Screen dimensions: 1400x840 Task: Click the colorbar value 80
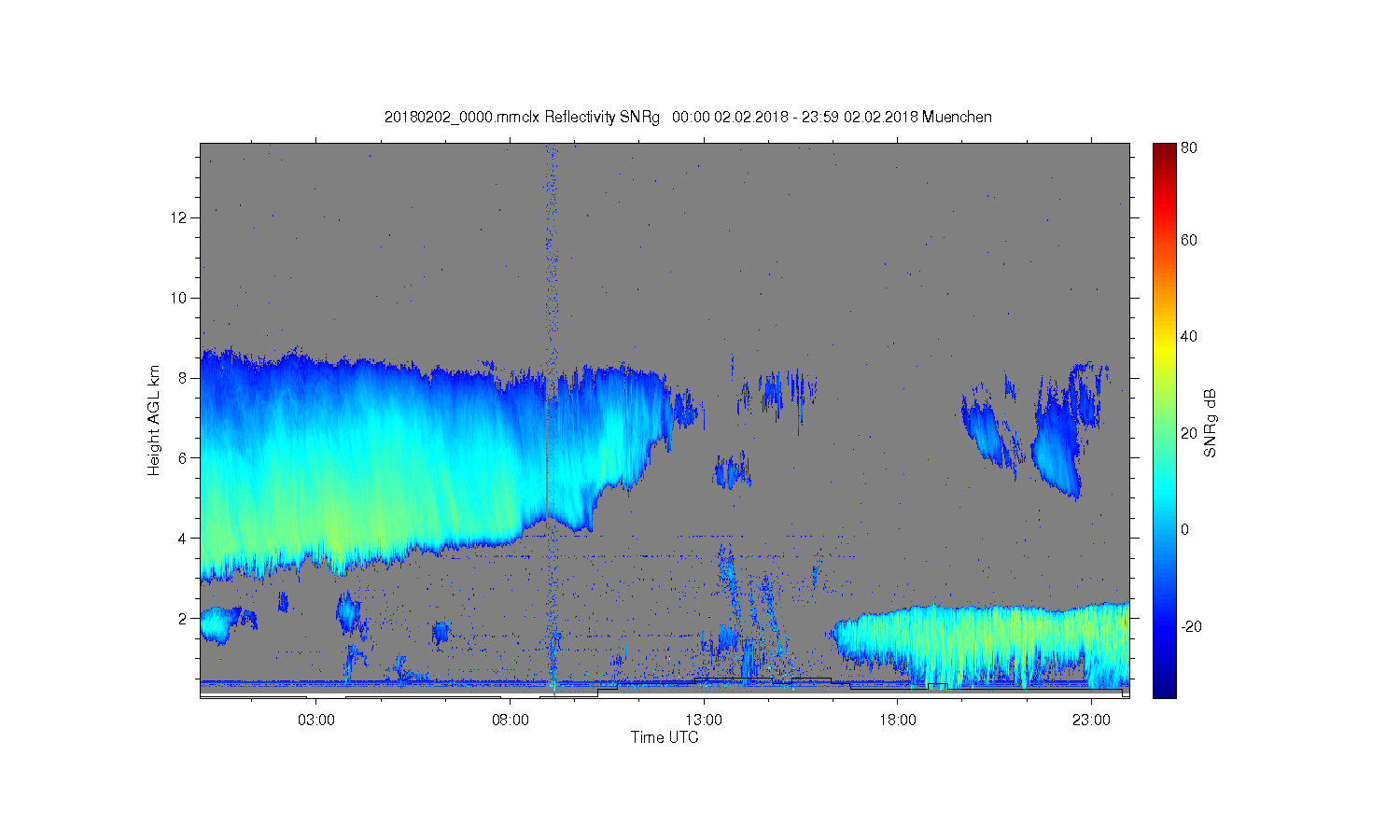1189,147
